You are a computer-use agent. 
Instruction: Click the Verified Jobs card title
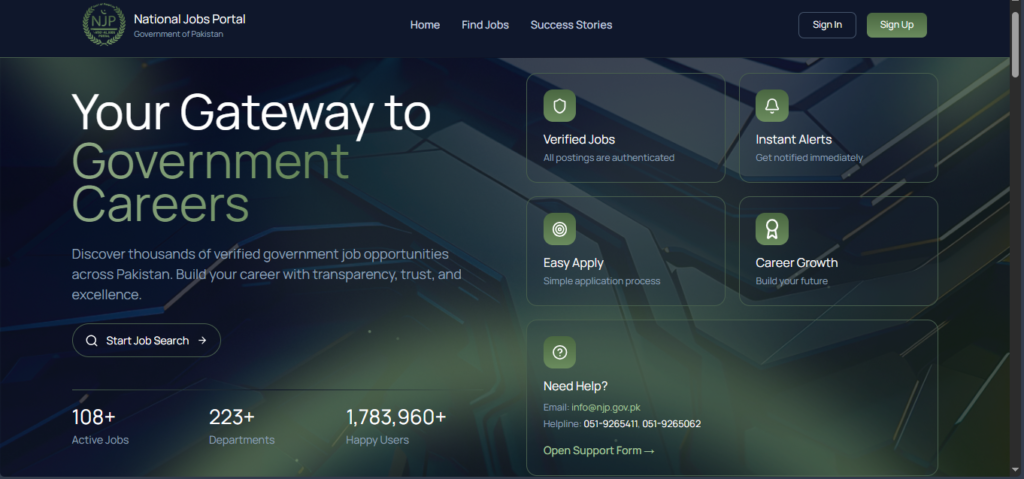click(579, 139)
